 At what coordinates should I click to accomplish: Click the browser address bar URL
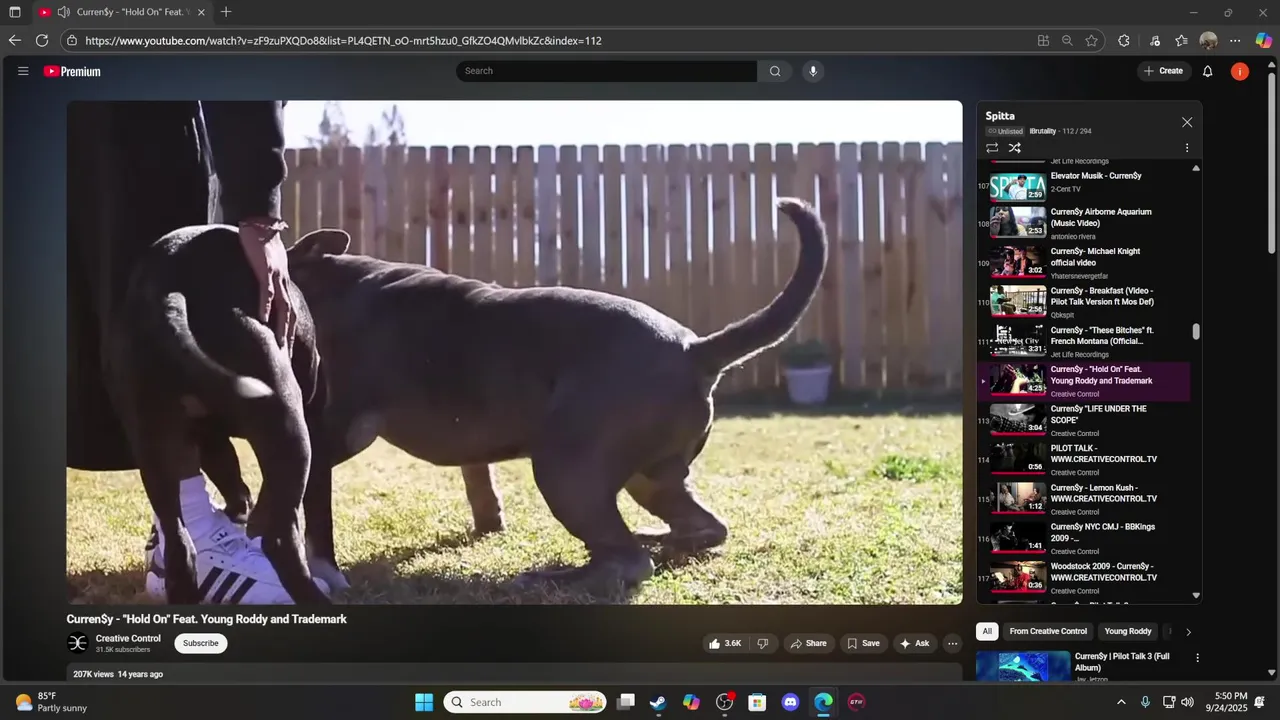pyautogui.click(x=343, y=41)
